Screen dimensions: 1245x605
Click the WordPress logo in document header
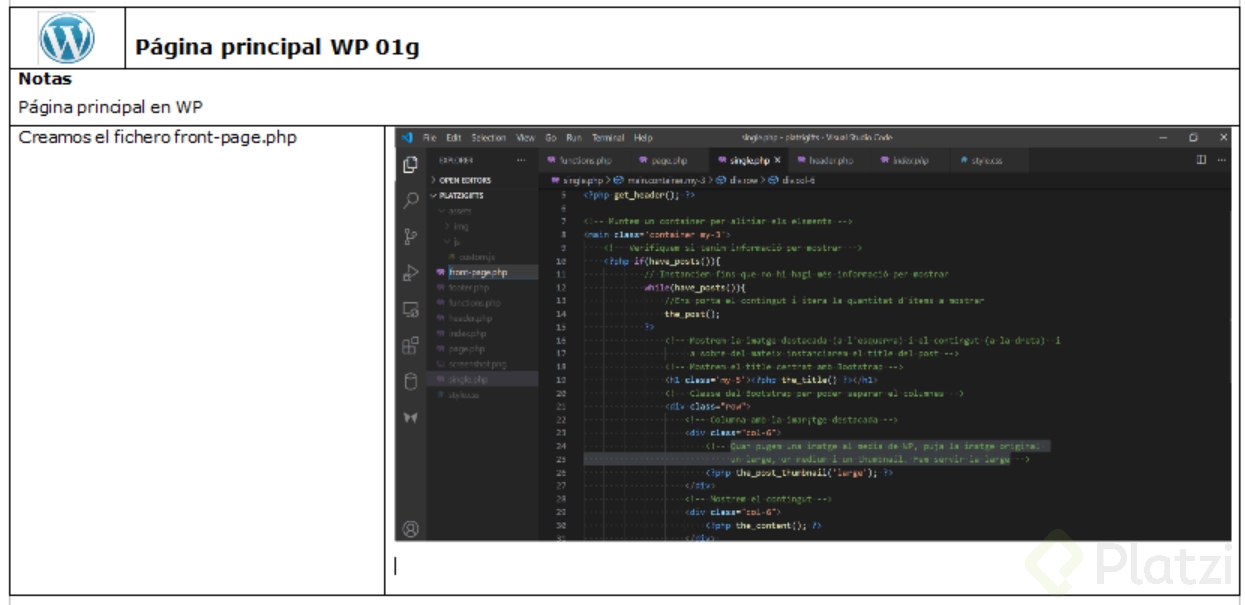tap(66, 39)
